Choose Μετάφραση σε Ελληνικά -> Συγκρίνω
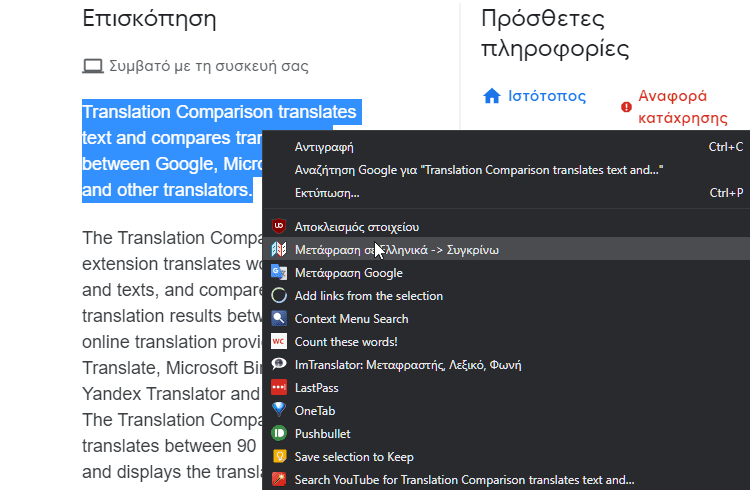The image size is (750, 490). click(x=506, y=249)
